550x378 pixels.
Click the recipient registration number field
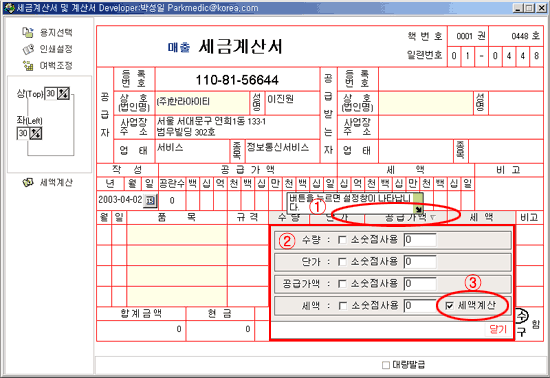[461, 79]
